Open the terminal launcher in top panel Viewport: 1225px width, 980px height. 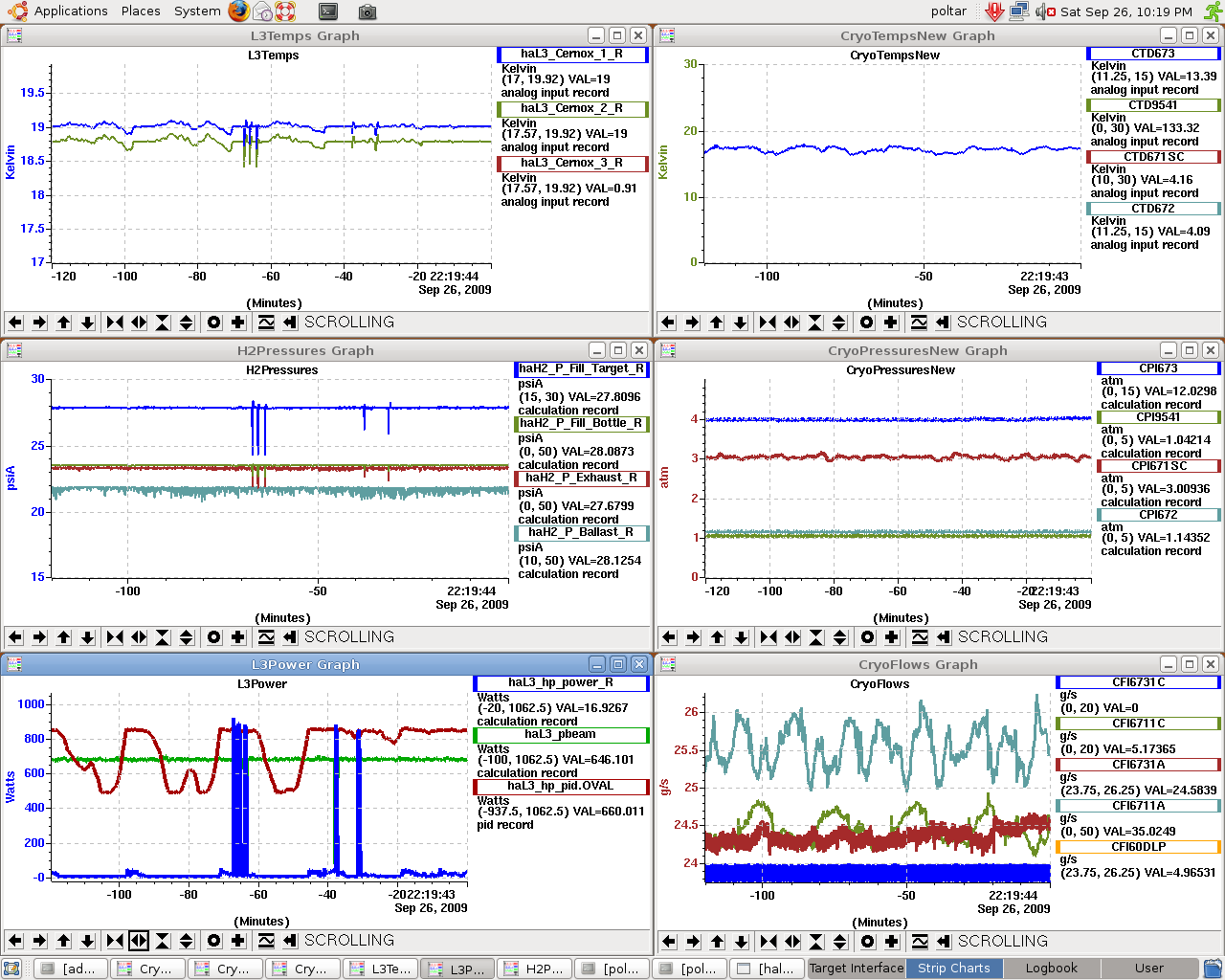click(x=328, y=11)
